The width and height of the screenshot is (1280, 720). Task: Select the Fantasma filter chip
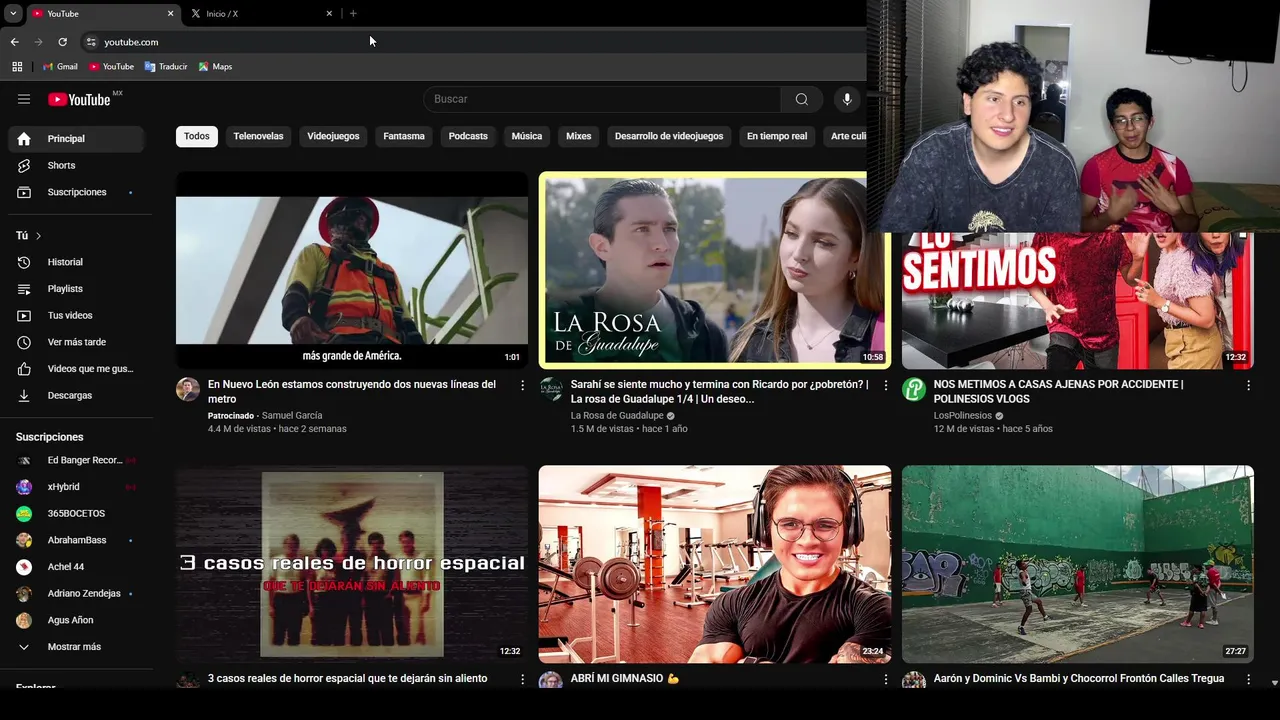tap(404, 136)
